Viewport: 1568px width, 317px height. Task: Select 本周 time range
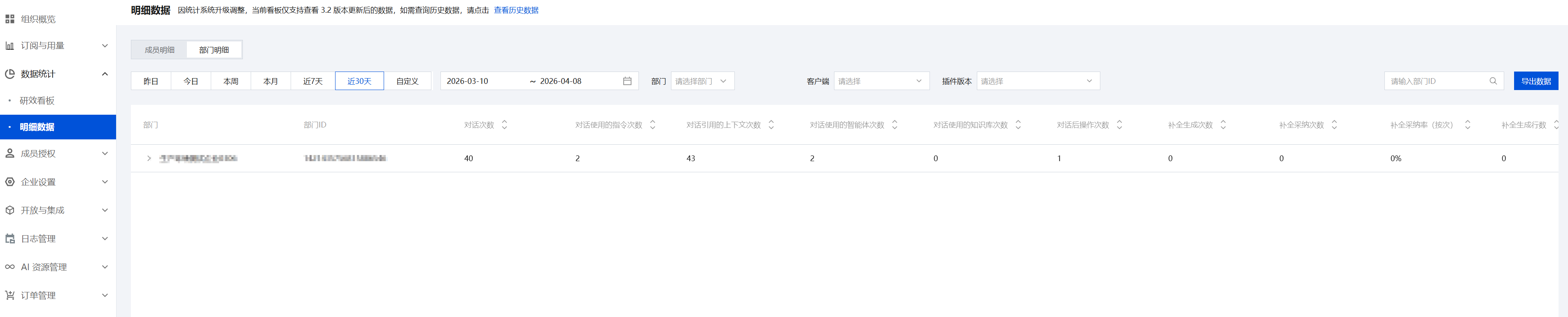click(x=231, y=81)
